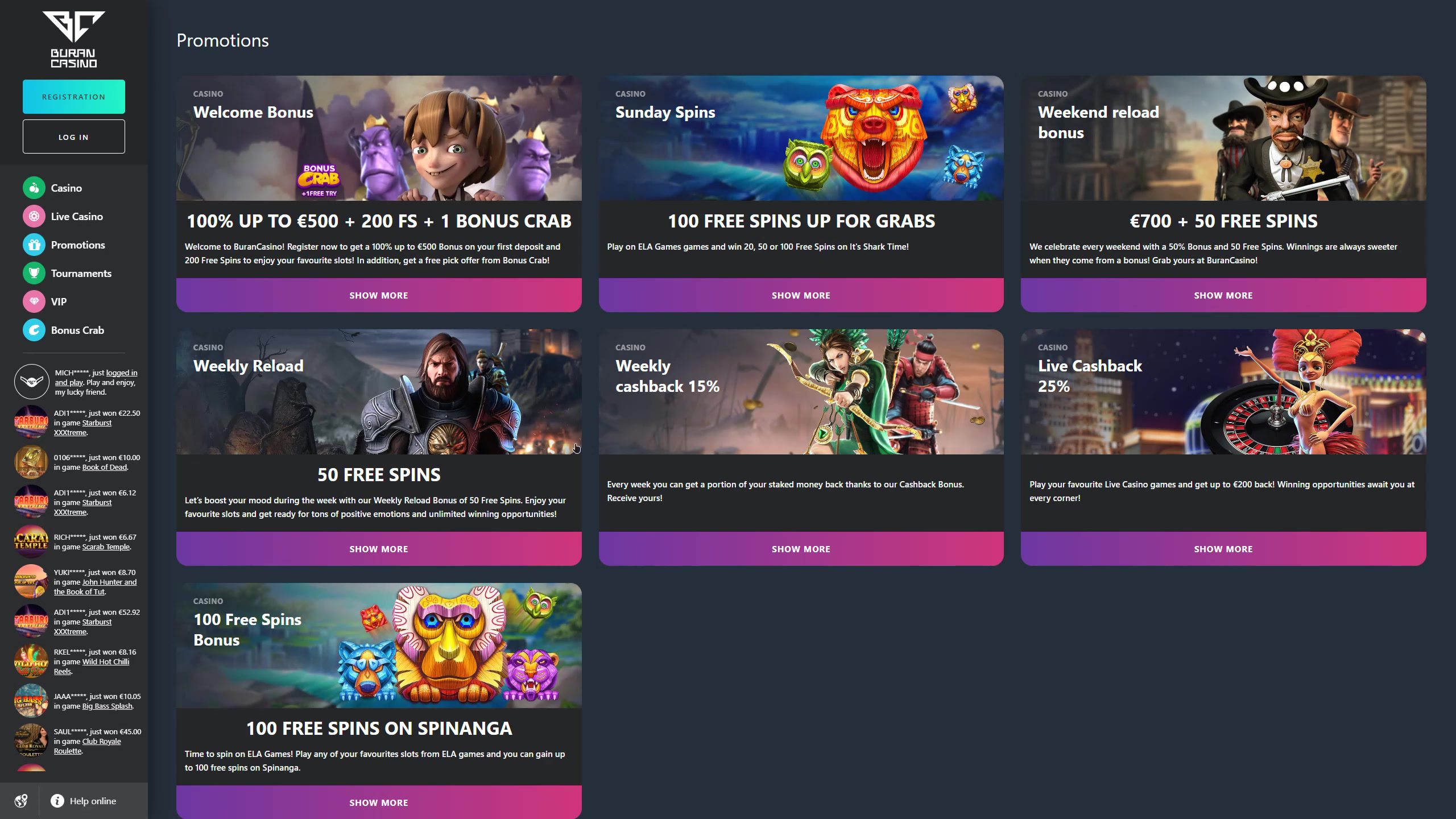The height and width of the screenshot is (819, 1456).
Task: Open the Tournaments trophy icon
Action: [34, 273]
